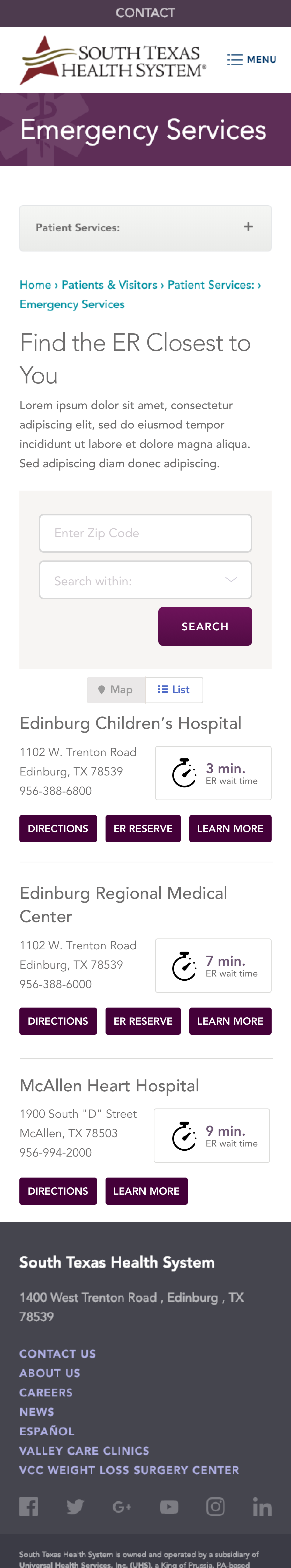
Task: Open the Google Plus social icon
Action: pyautogui.click(x=122, y=1506)
